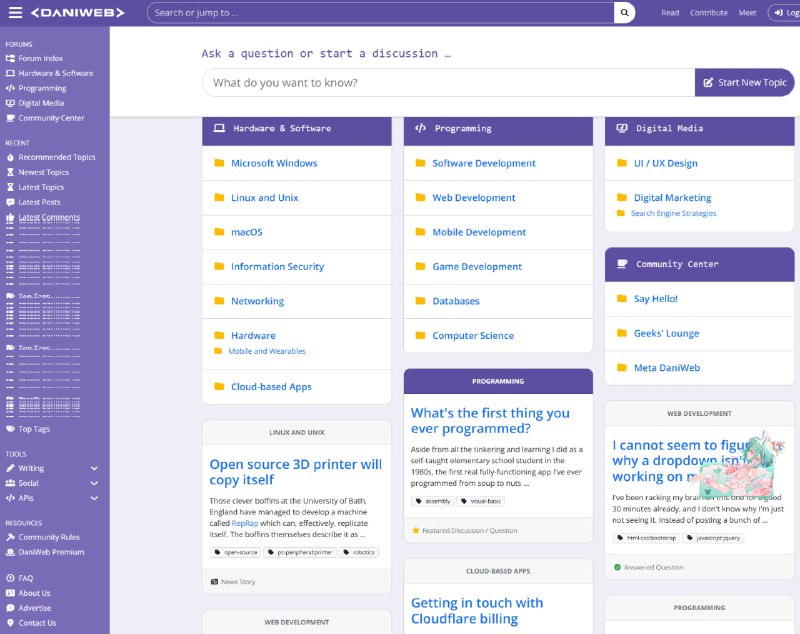Click the Community Center coffee cup icon
Image resolution: width=800 pixels, height=634 pixels.
tap(622, 264)
